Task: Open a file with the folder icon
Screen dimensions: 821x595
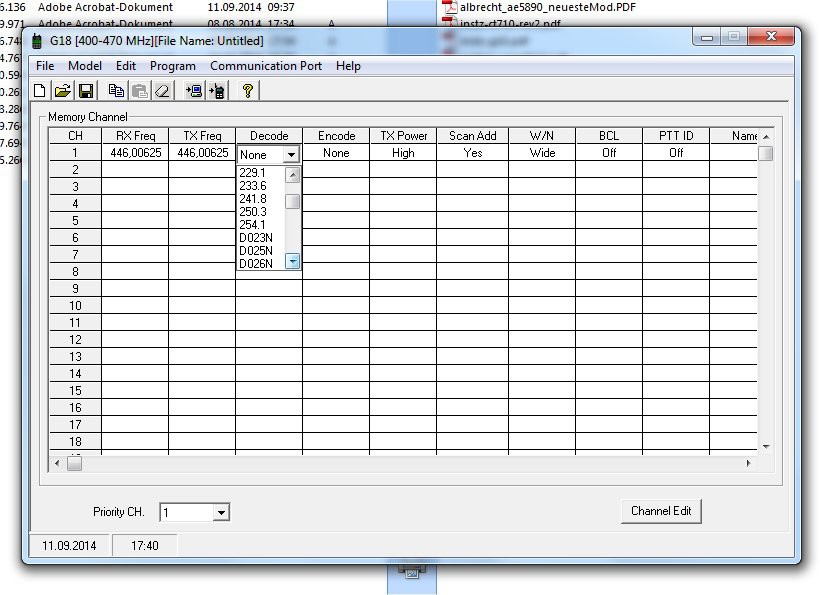Action: point(62,91)
